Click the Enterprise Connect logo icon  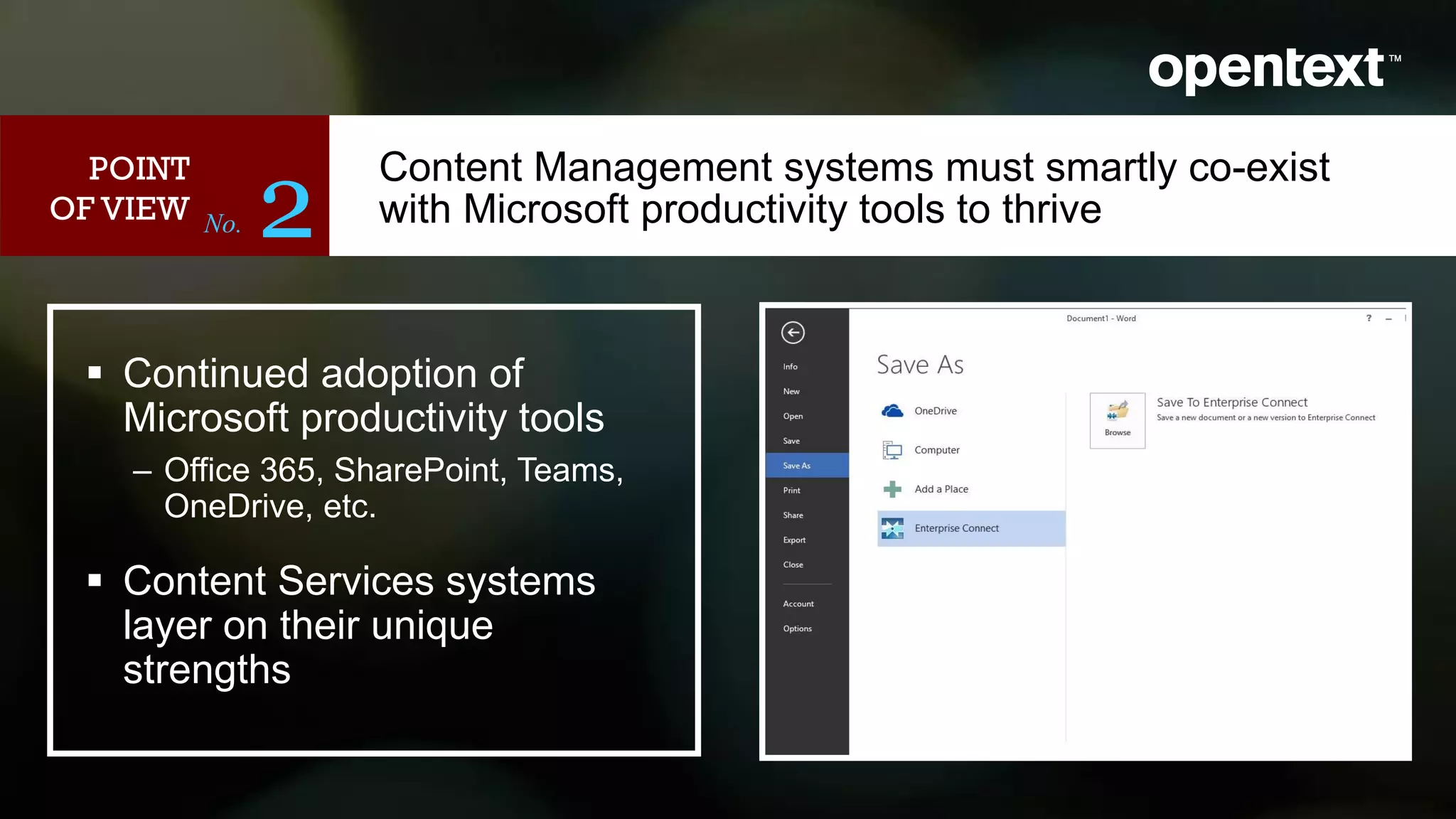pos(892,528)
